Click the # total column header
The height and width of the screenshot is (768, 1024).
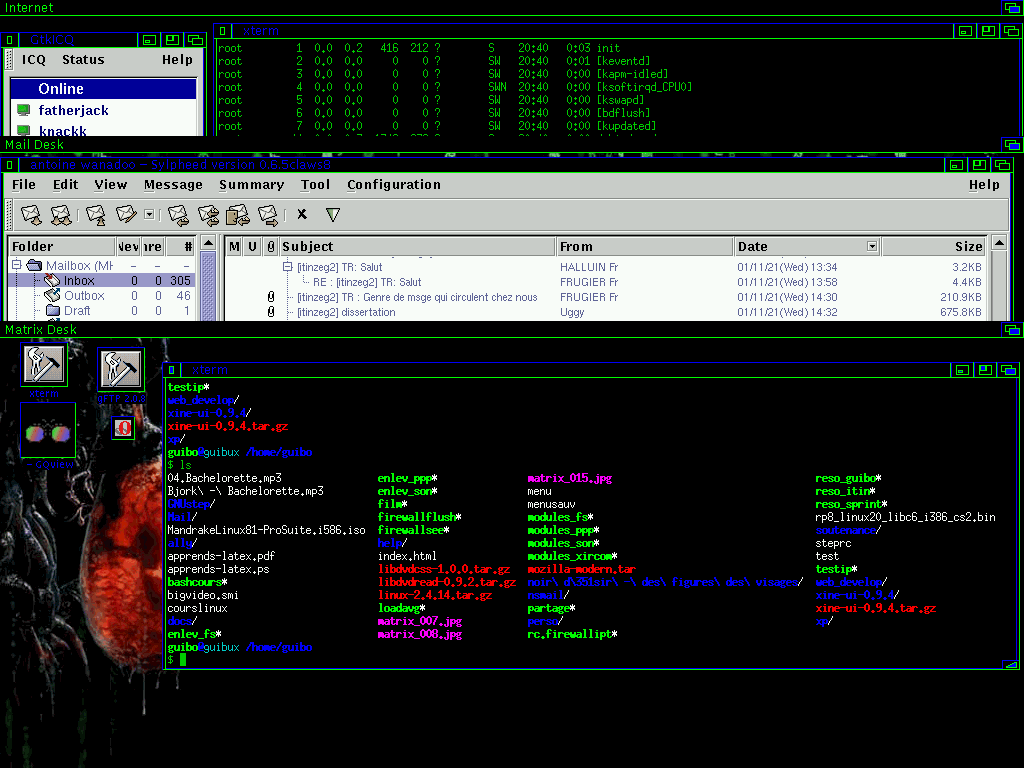pyautogui.click(x=180, y=246)
